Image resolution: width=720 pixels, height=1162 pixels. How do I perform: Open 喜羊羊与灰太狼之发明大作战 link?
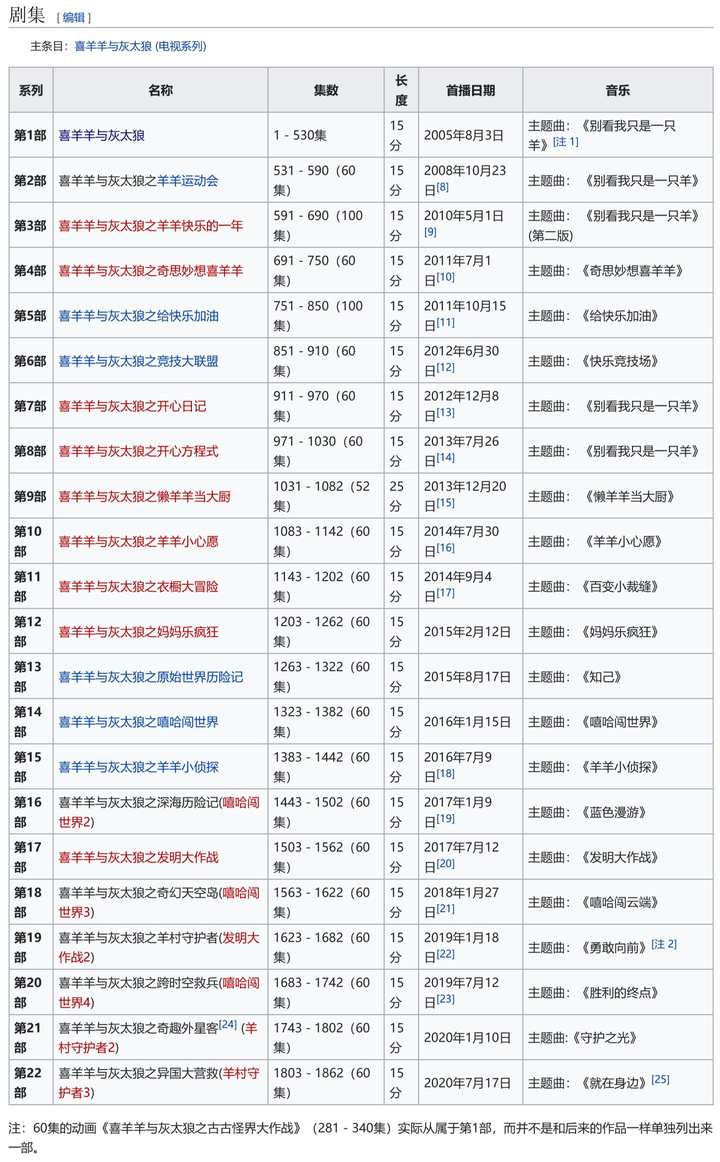[x=139, y=857]
